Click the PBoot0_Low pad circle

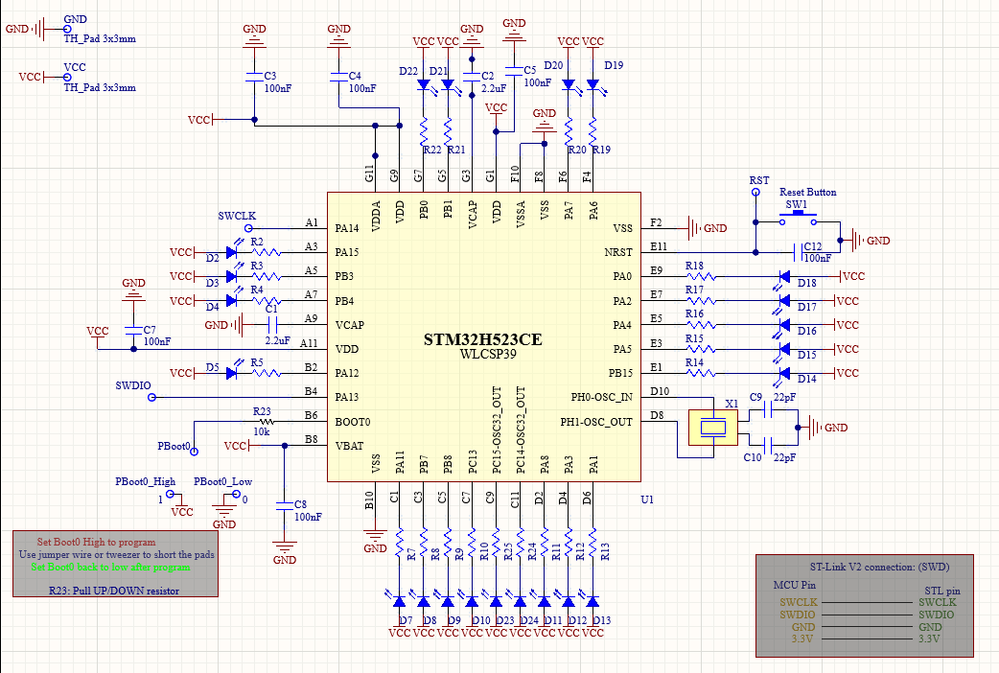[236, 494]
